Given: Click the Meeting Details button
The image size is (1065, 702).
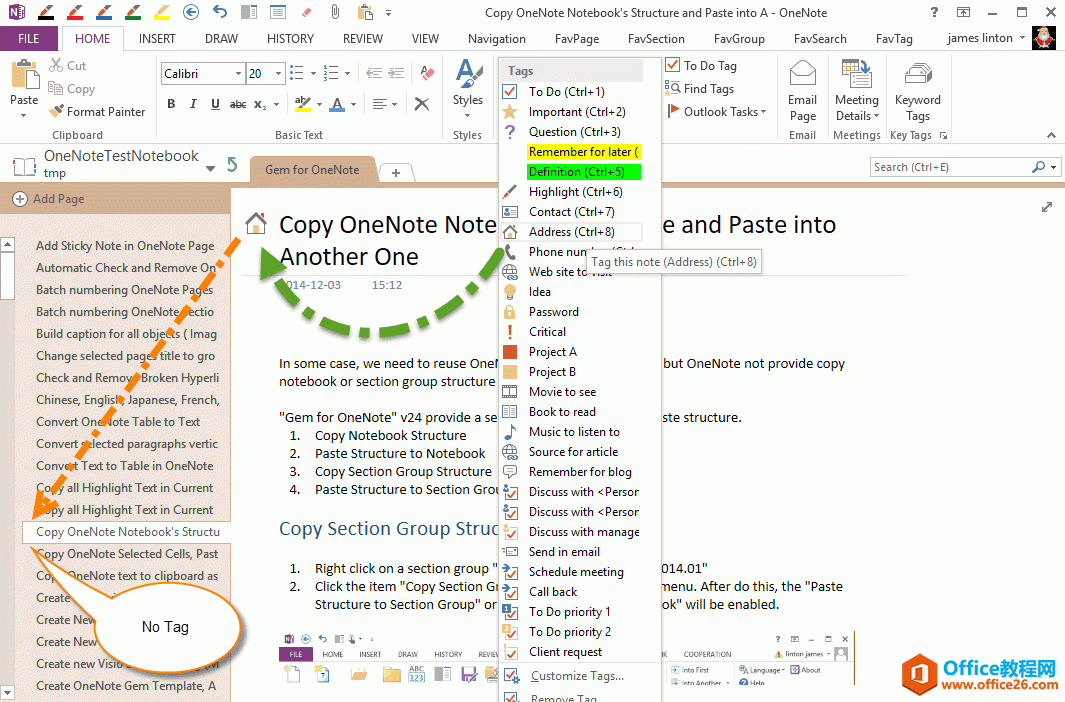Looking at the screenshot, I should click(x=856, y=92).
